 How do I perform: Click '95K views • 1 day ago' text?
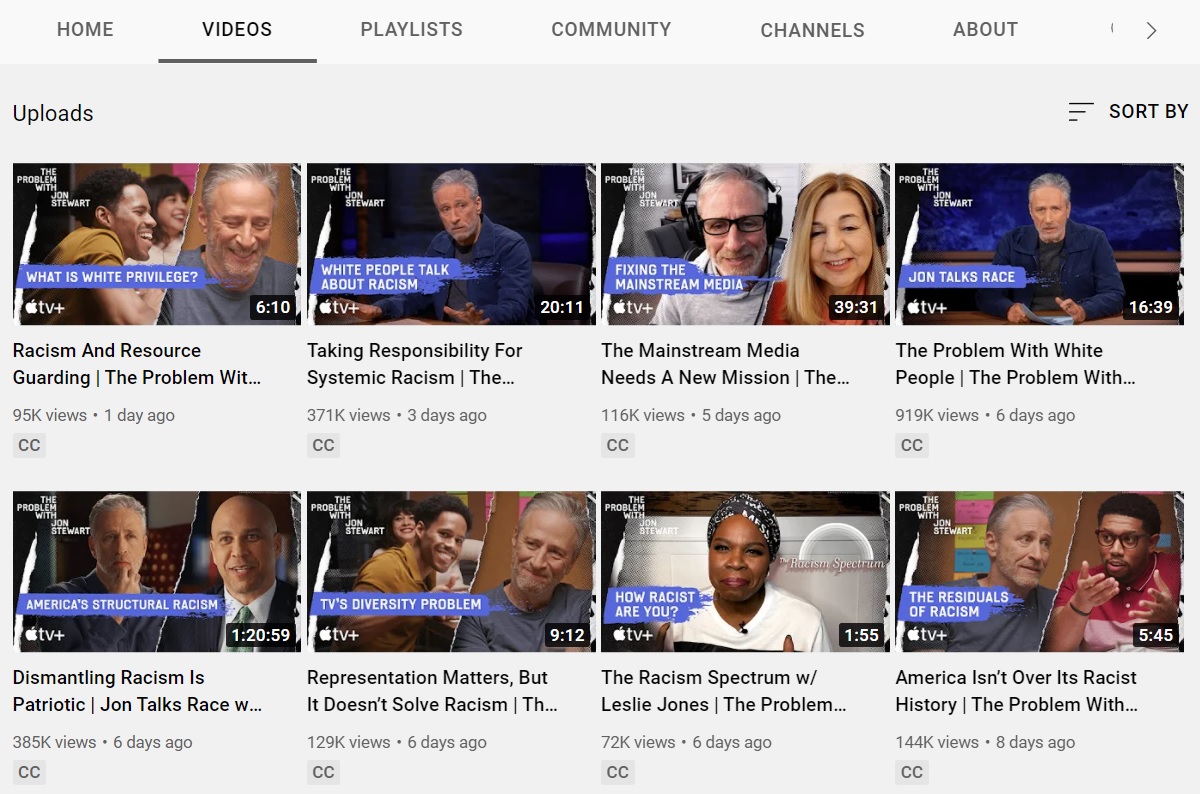click(x=94, y=415)
